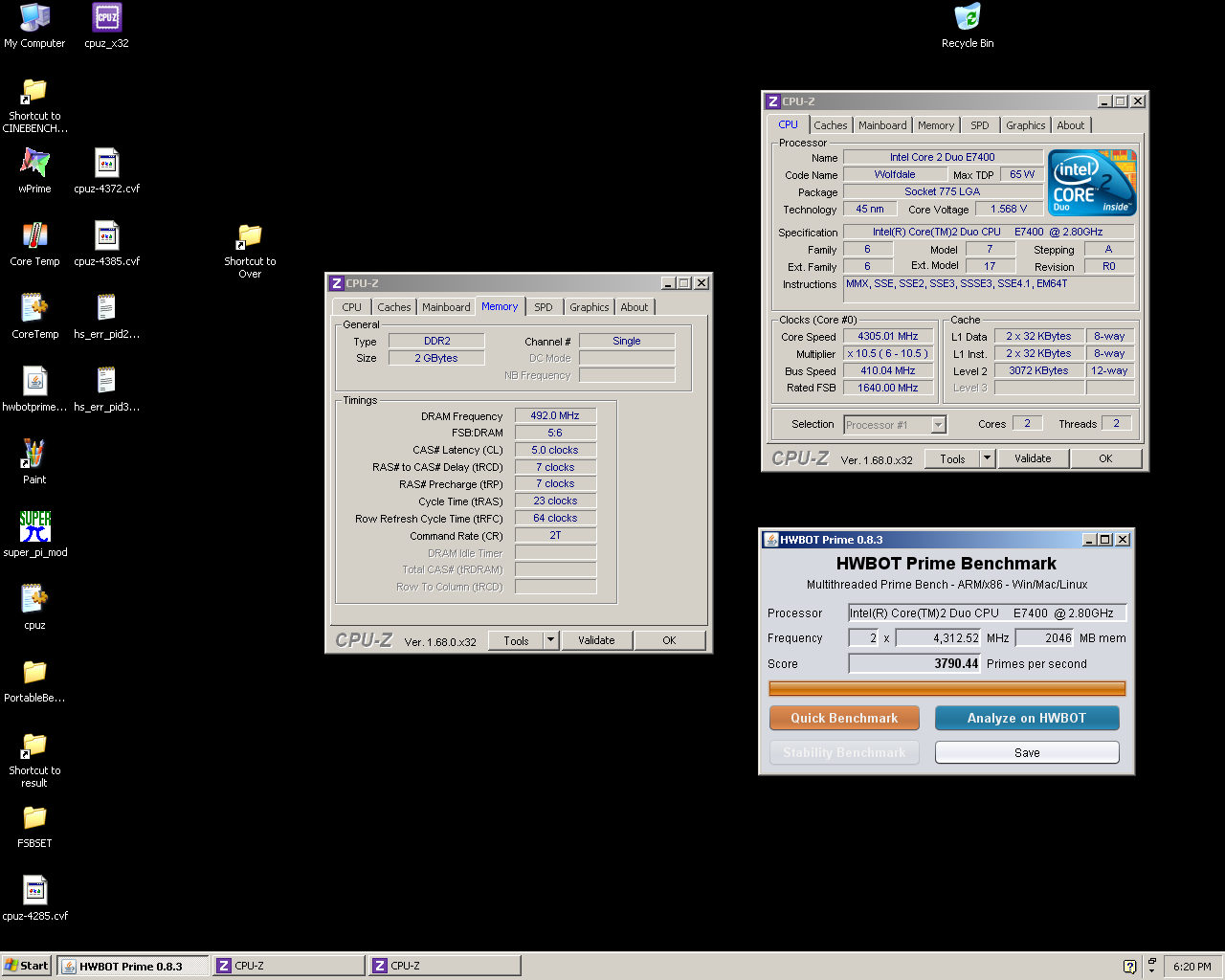Click the Core Speed value 4305.01 MHz
This screenshot has width=1225, height=980.
tap(888, 336)
